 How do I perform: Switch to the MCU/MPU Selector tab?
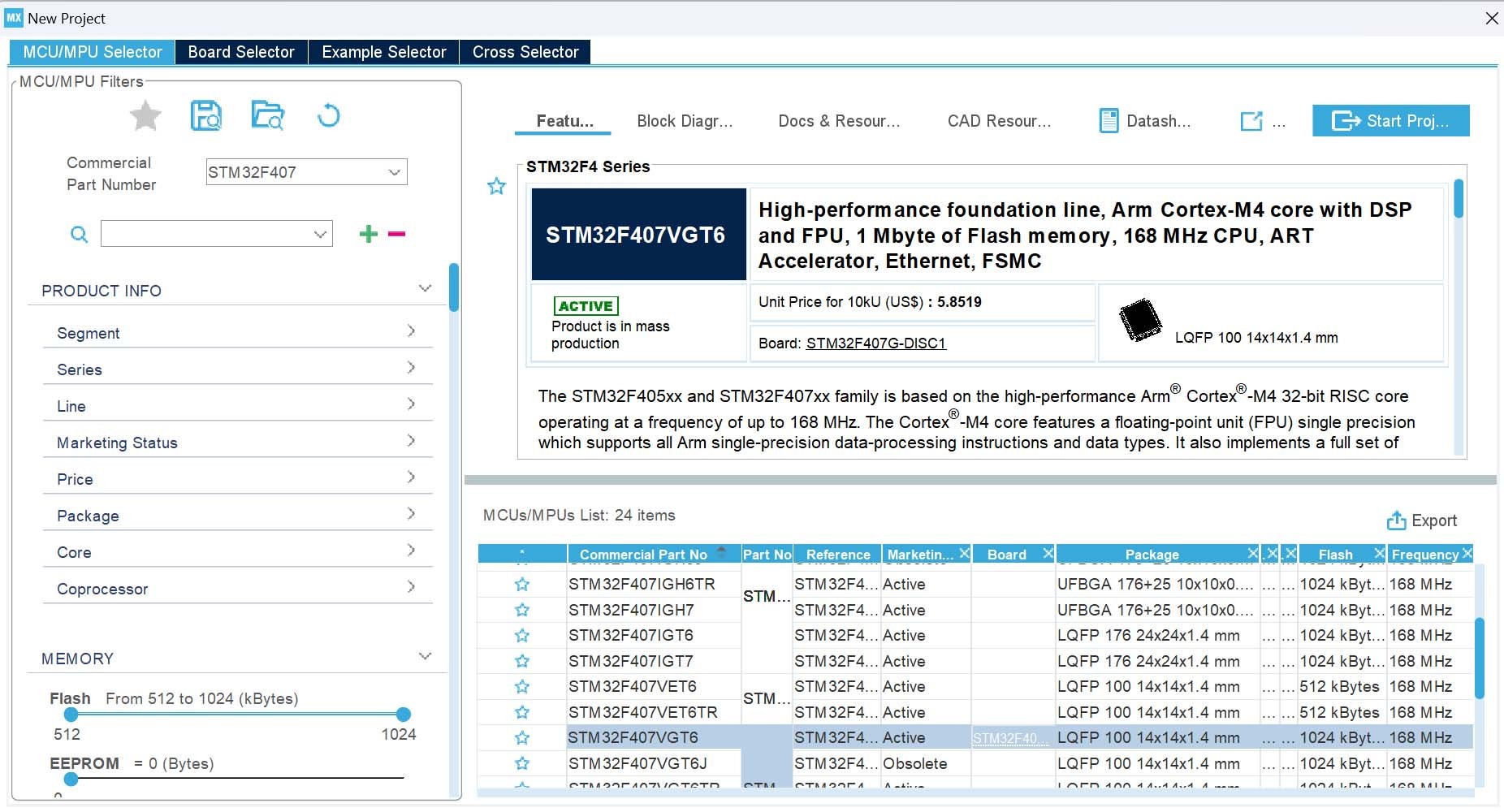[93, 52]
